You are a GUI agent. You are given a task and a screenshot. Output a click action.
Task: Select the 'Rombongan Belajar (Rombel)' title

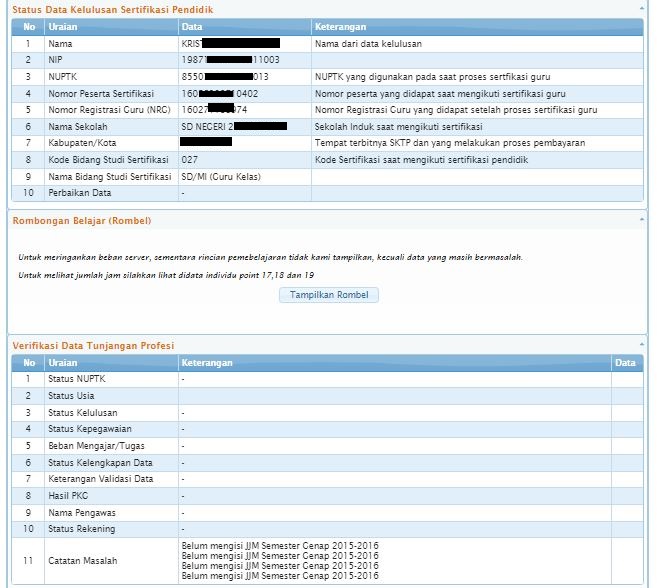tap(82, 221)
